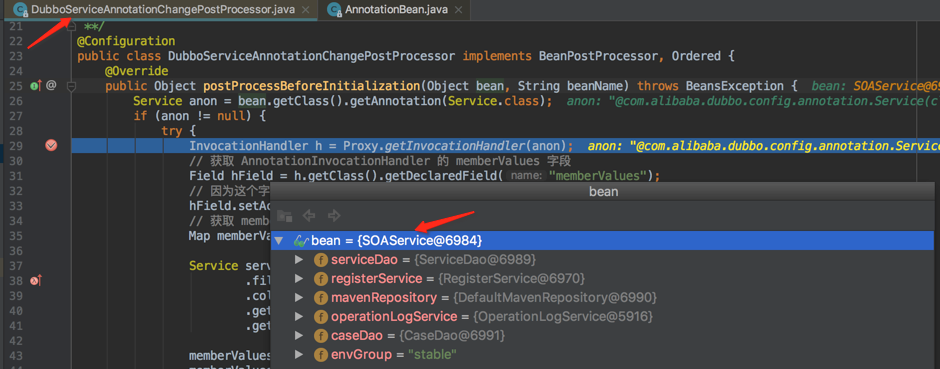This screenshot has width=940, height=369.
Task: Expand the caseDao tree node
Action: (299, 335)
